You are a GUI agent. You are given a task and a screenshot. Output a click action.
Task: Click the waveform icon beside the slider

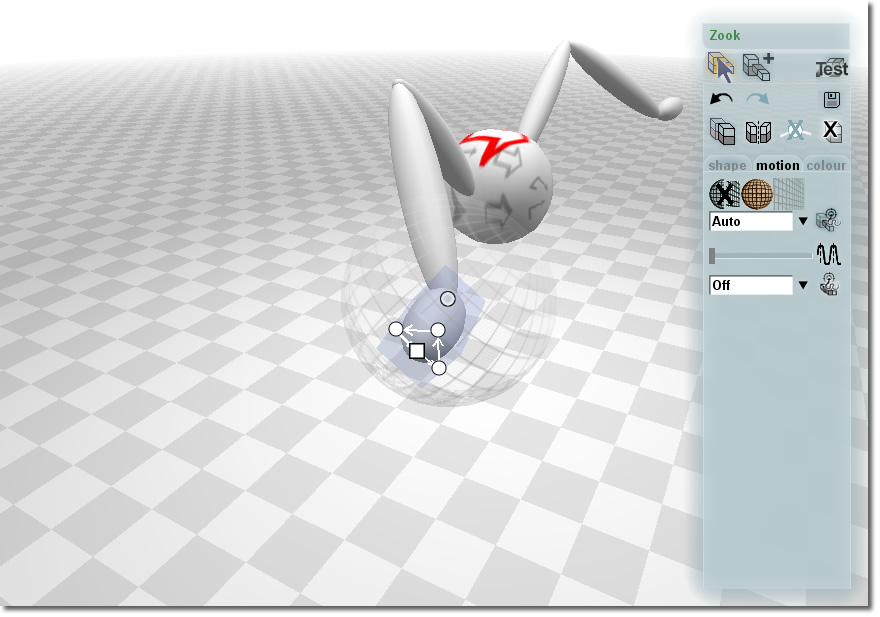[828, 255]
